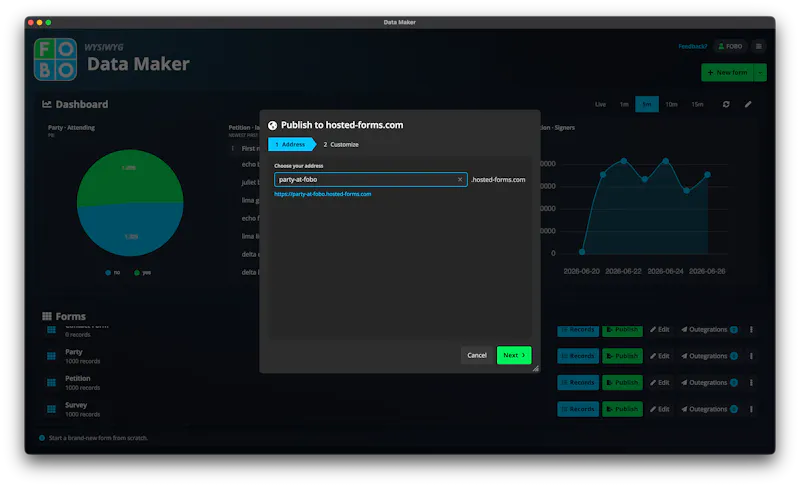Clear the address field with the X icon

tap(460, 180)
